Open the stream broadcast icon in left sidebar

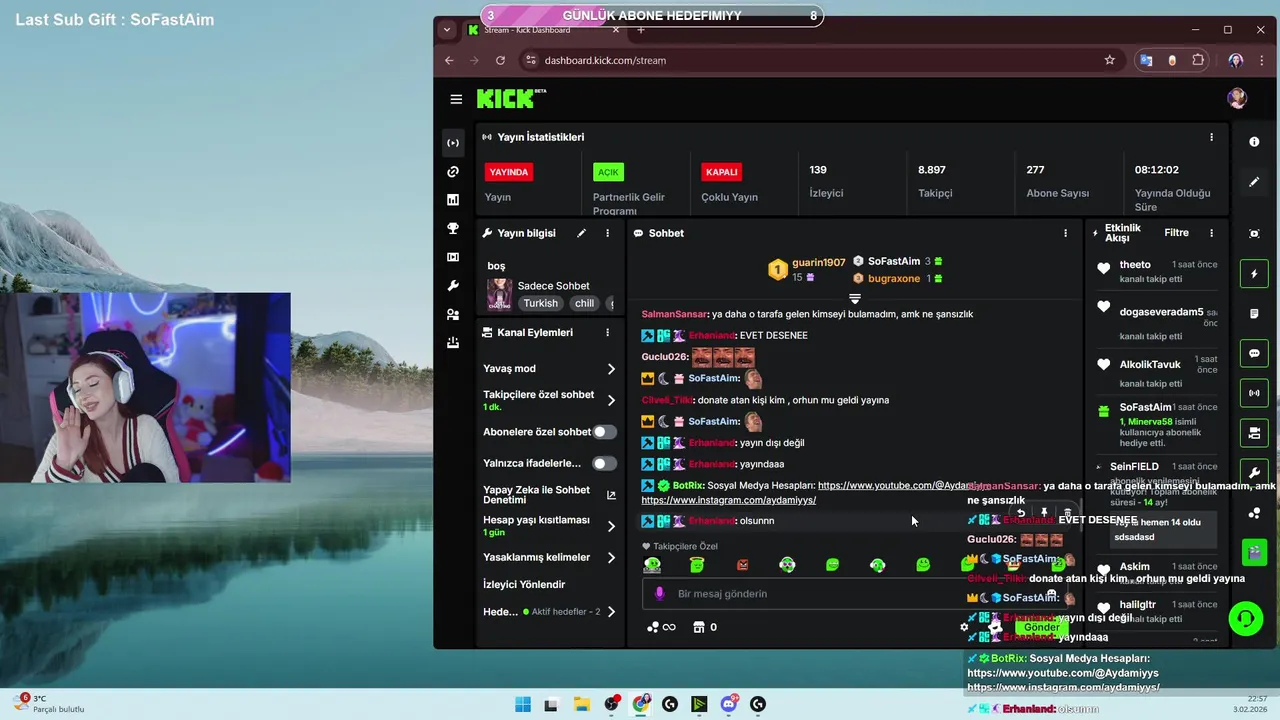[453, 143]
